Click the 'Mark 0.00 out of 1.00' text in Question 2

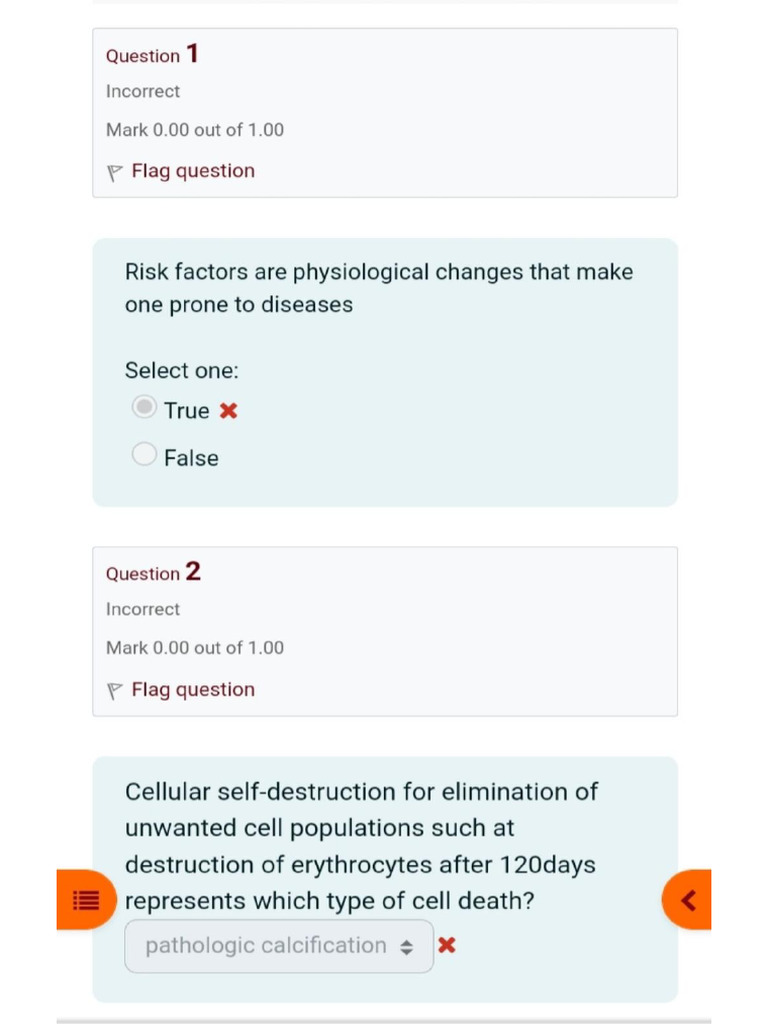[195, 648]
